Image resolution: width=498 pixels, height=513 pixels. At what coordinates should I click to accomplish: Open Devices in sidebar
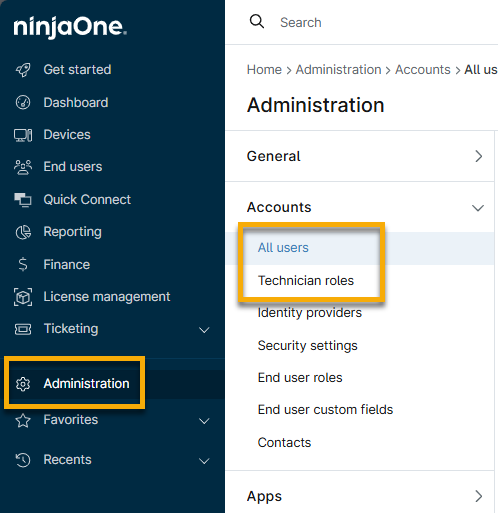click(67, 135)
